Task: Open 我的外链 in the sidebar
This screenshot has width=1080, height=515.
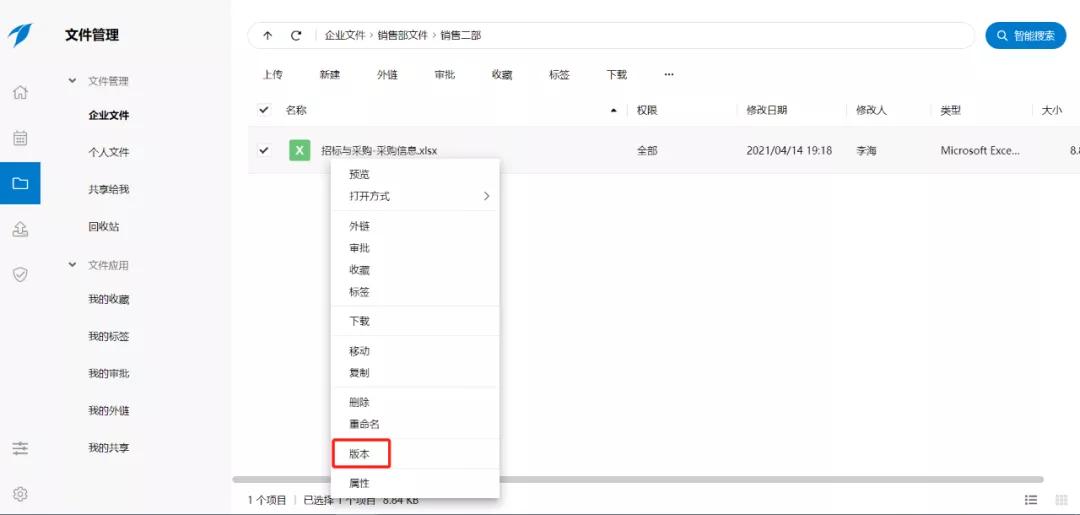Action: (109, 411)
